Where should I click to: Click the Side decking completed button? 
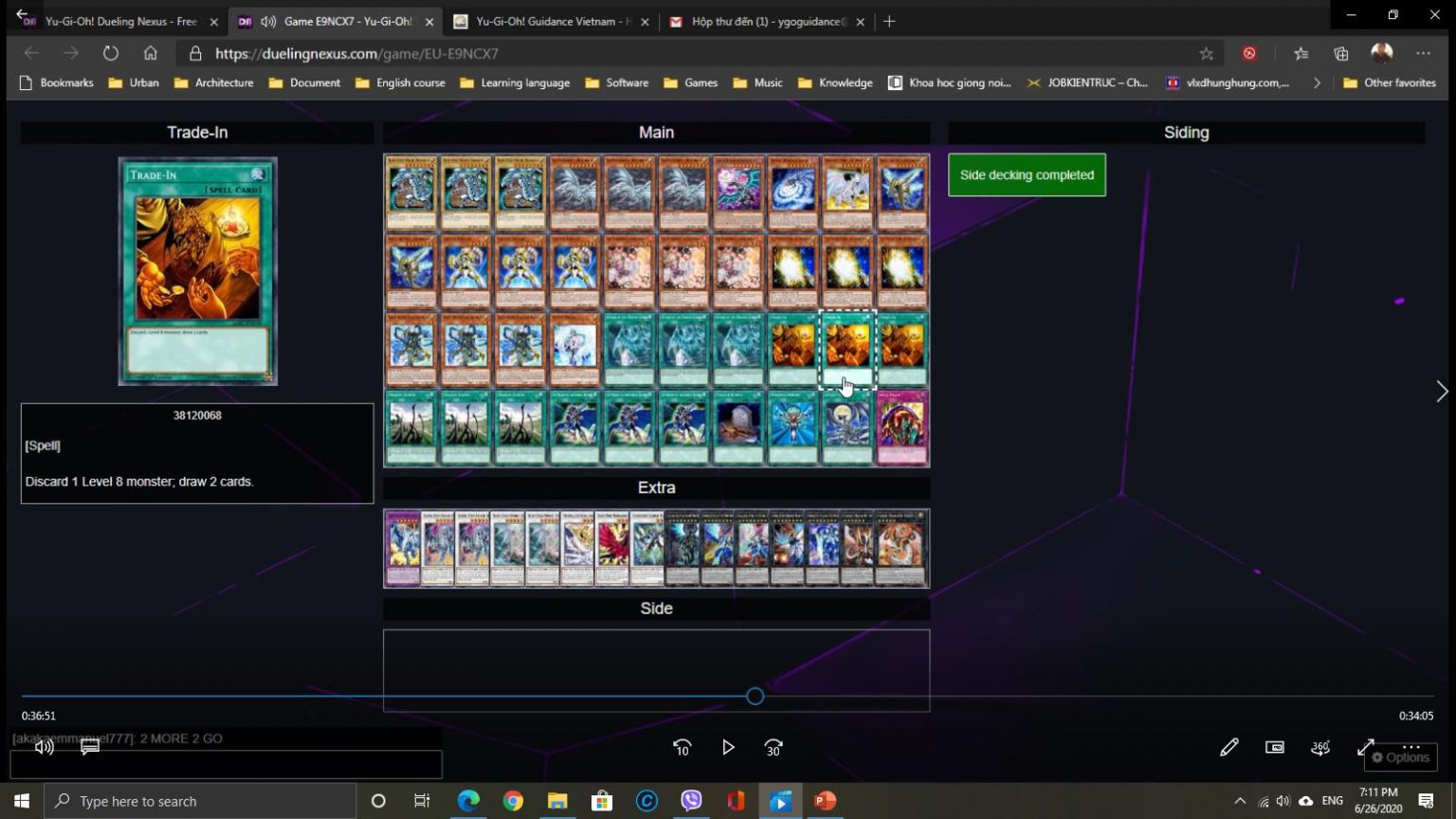click(1027, 175)
